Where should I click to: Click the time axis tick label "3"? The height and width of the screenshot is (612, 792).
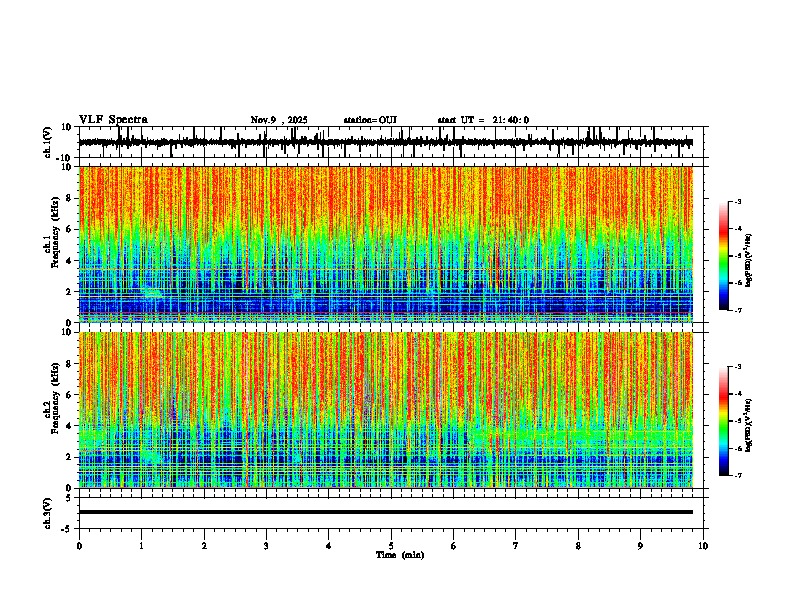[x=266, y=546]
